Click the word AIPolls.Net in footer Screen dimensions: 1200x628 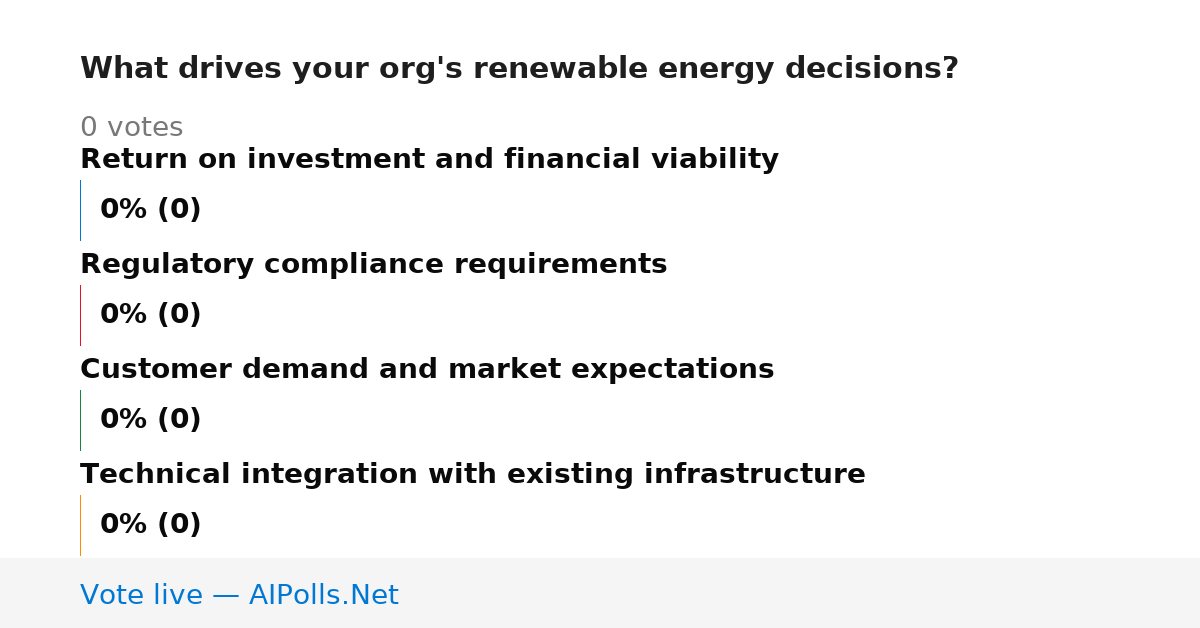[324, 596]
